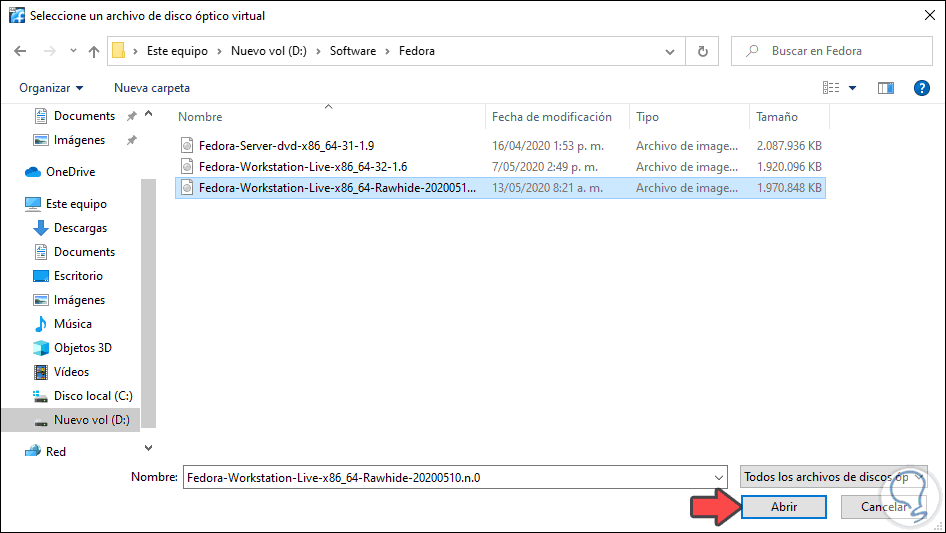The width and height of the screenshot is (946, 533).
Task: Select Este equipo in the sidebar
Action: (66, 204)
